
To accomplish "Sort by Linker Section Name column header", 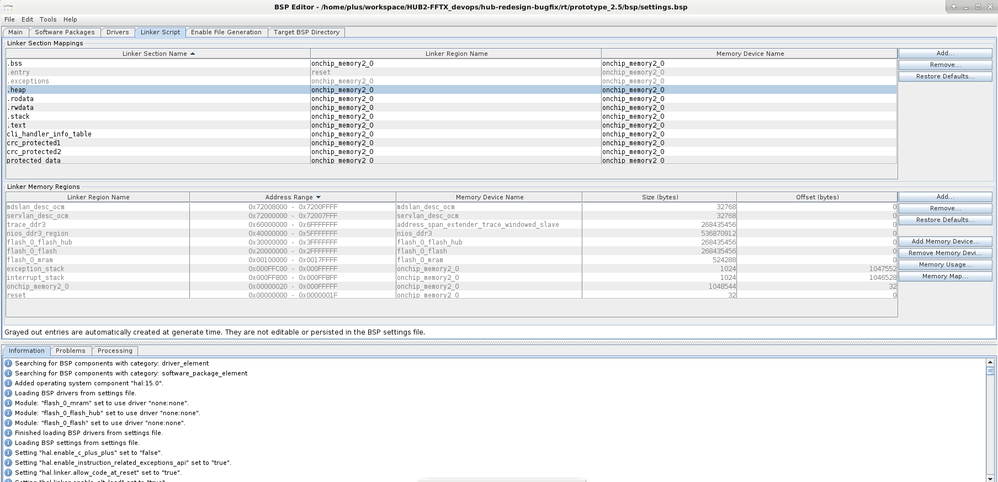I will [158, 54].
